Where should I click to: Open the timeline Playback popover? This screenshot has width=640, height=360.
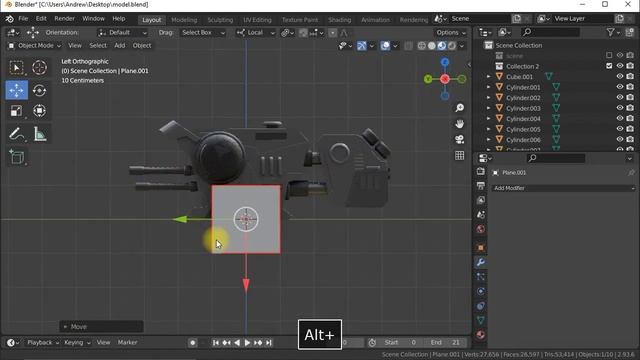click(42, 342)
